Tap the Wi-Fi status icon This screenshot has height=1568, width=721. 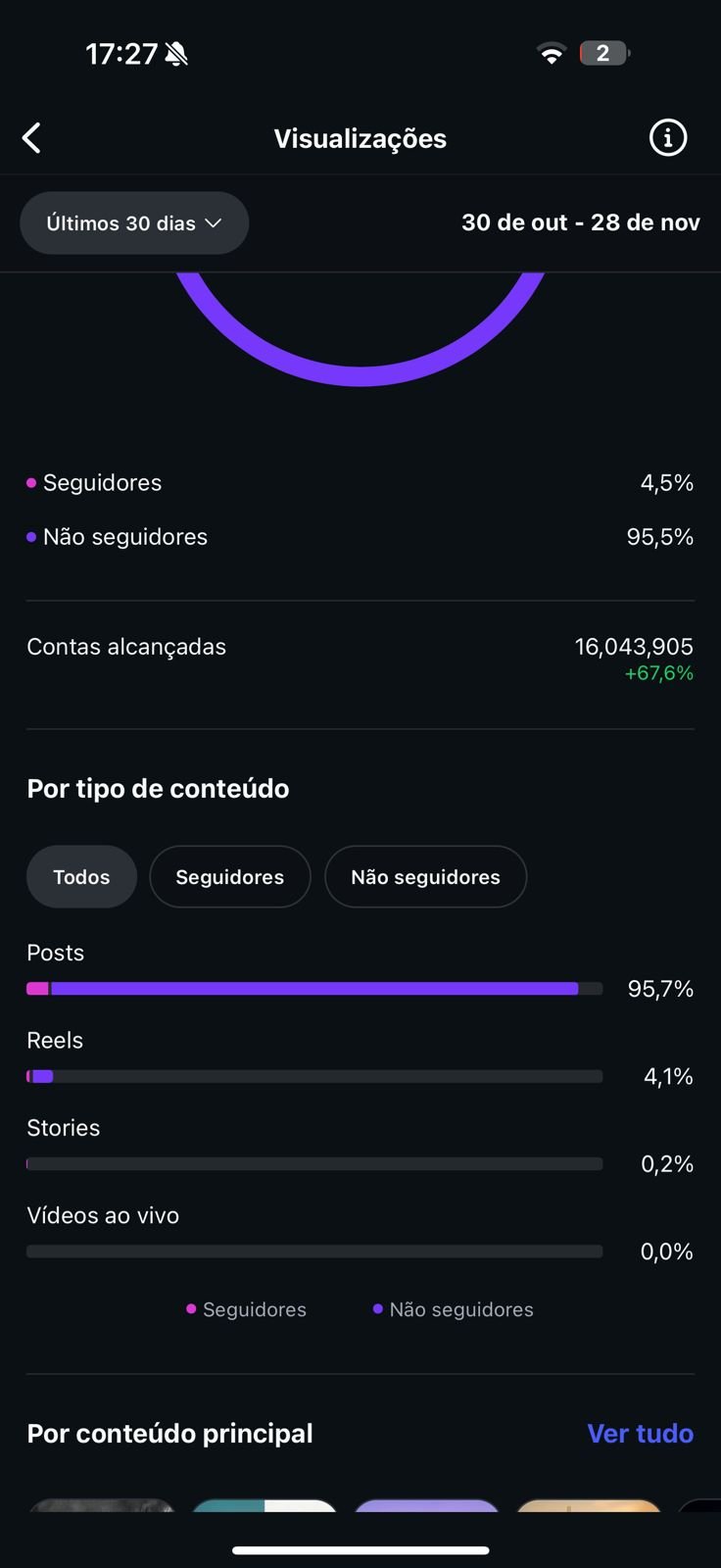pos(552,54)
